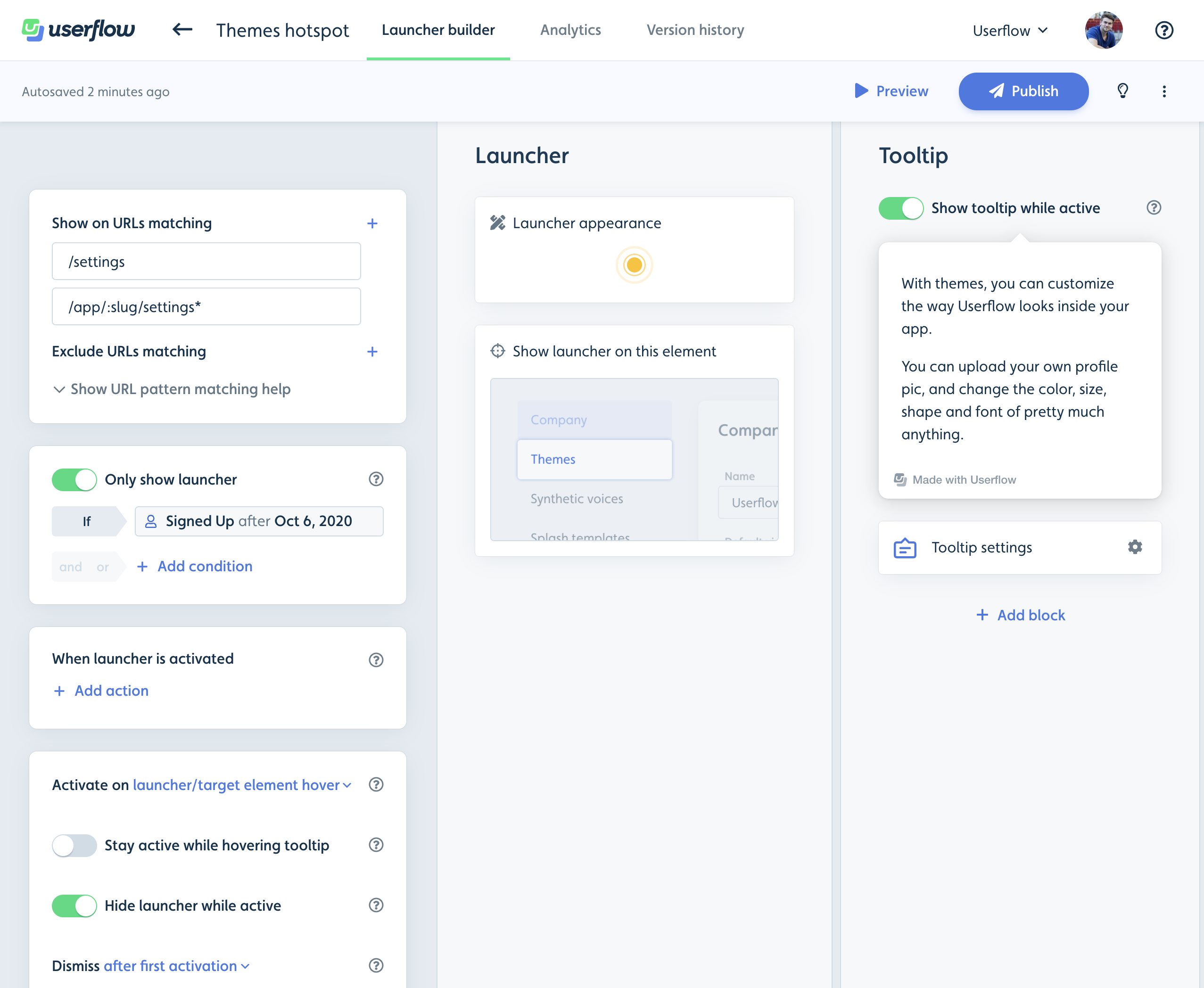Open the Activate on trigger dropdown
Screen dimensions: 1204x988
point(242,785)
